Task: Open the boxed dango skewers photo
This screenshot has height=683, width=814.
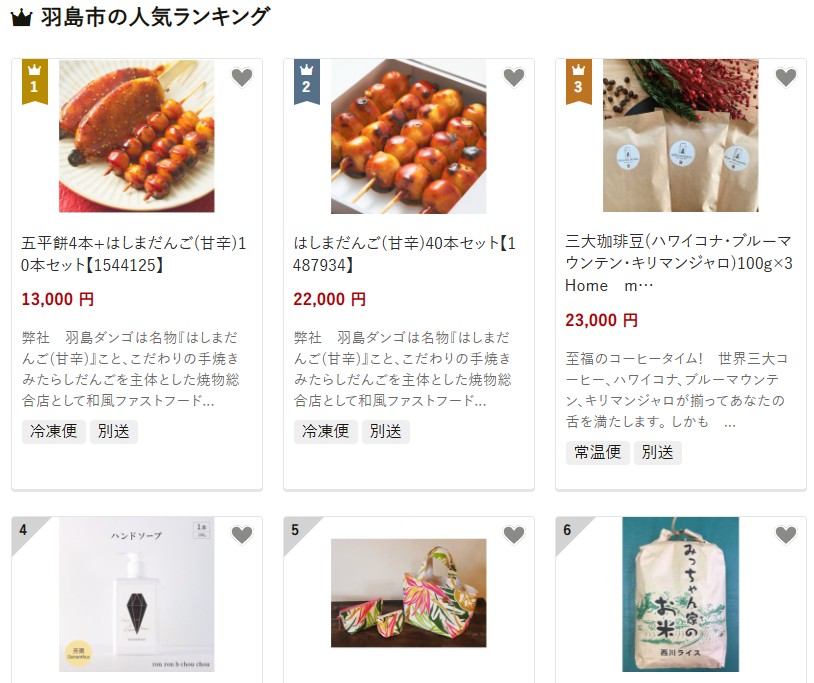Action: 409,136
